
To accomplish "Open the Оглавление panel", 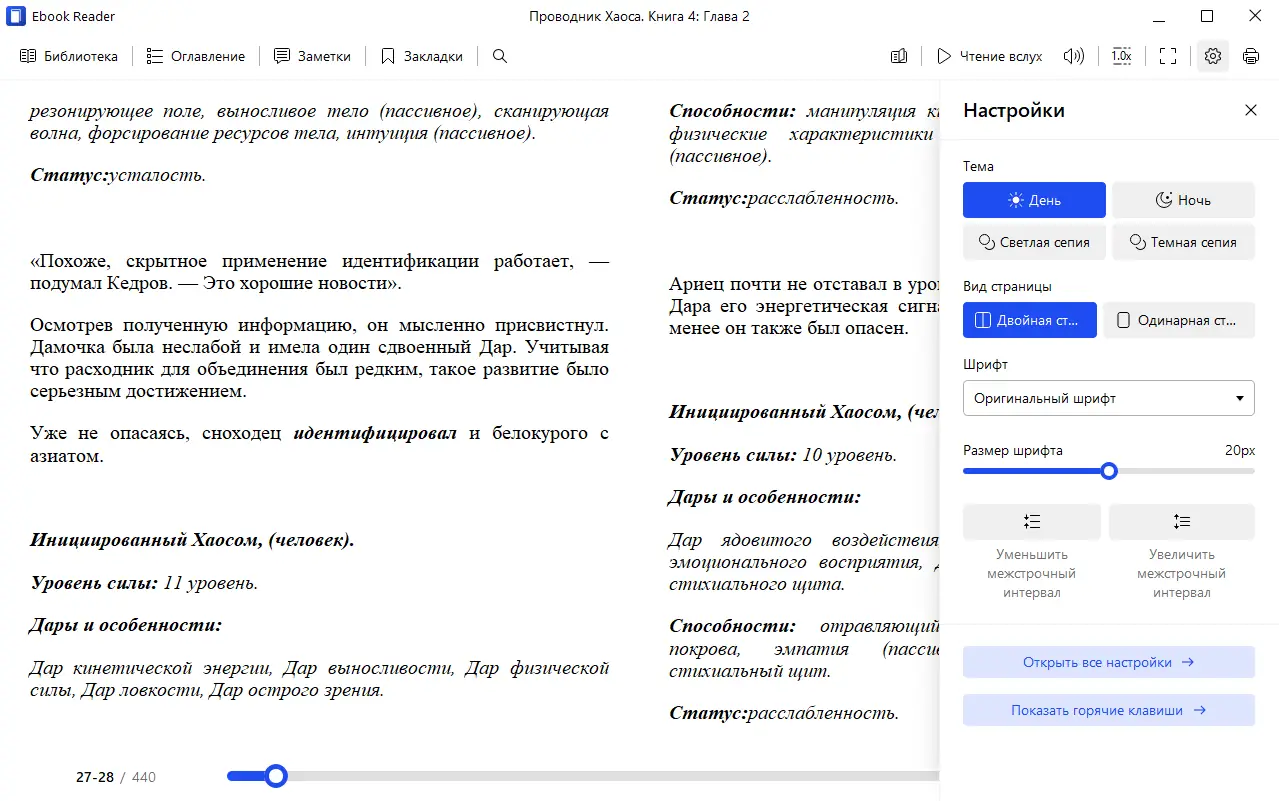I will (196, 56).
